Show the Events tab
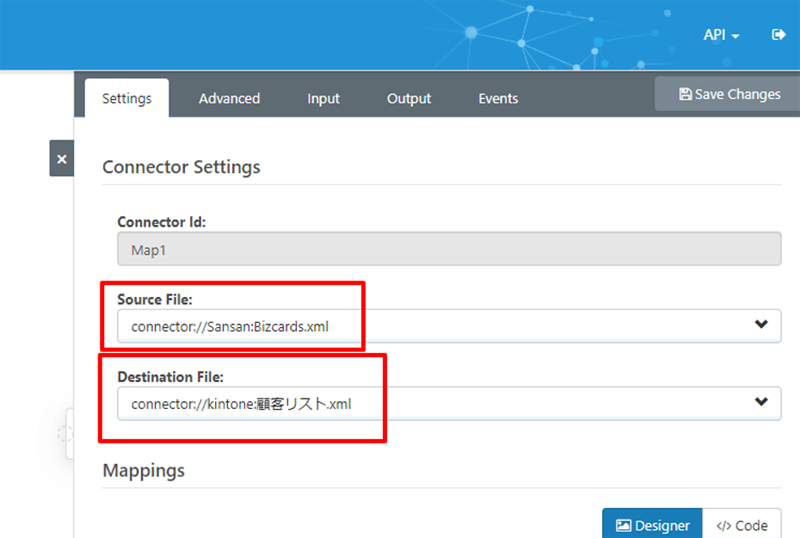Screen dimensions: 800x538 498,99
